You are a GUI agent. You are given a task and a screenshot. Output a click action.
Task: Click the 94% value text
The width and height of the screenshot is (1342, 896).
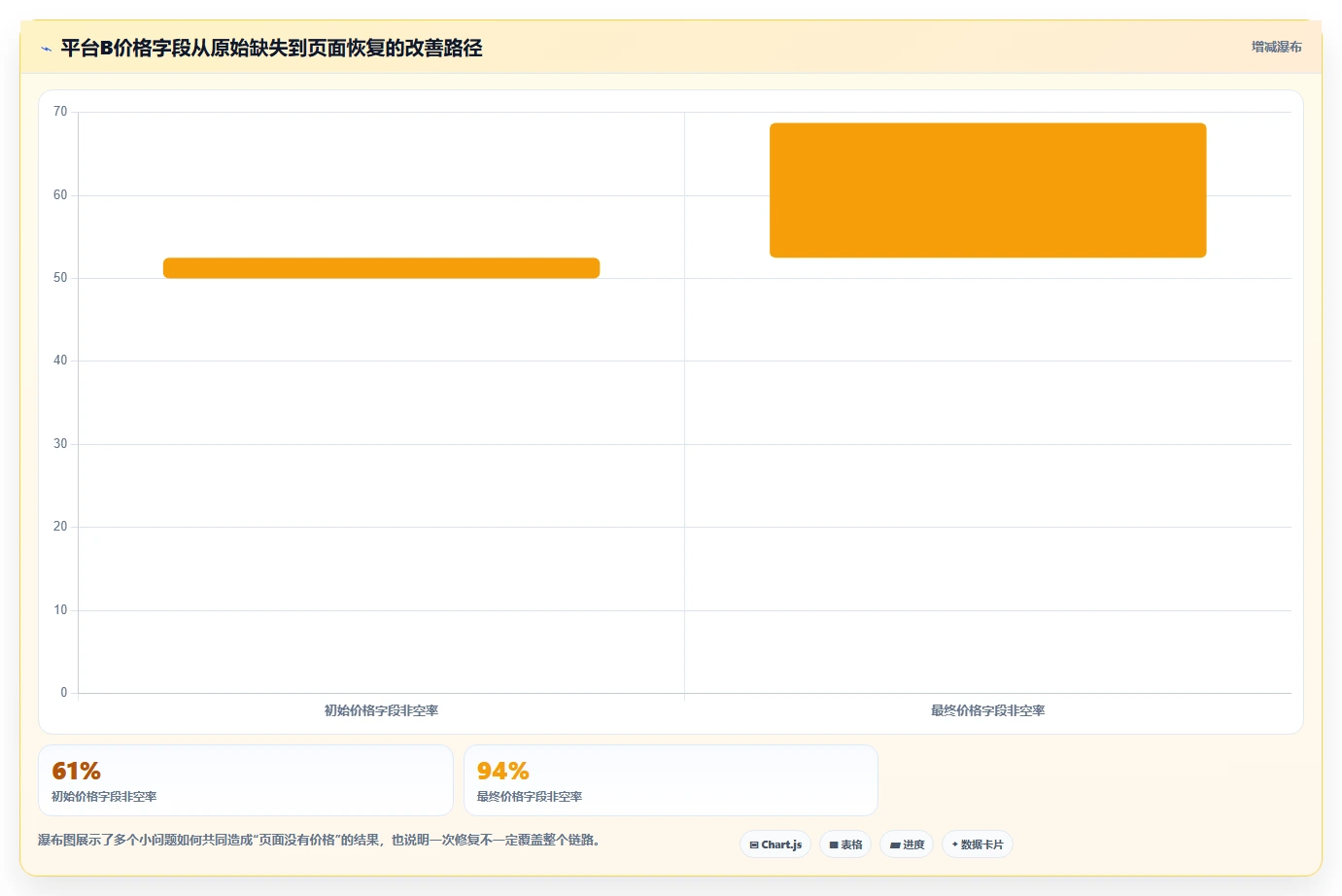click(502, 771)
